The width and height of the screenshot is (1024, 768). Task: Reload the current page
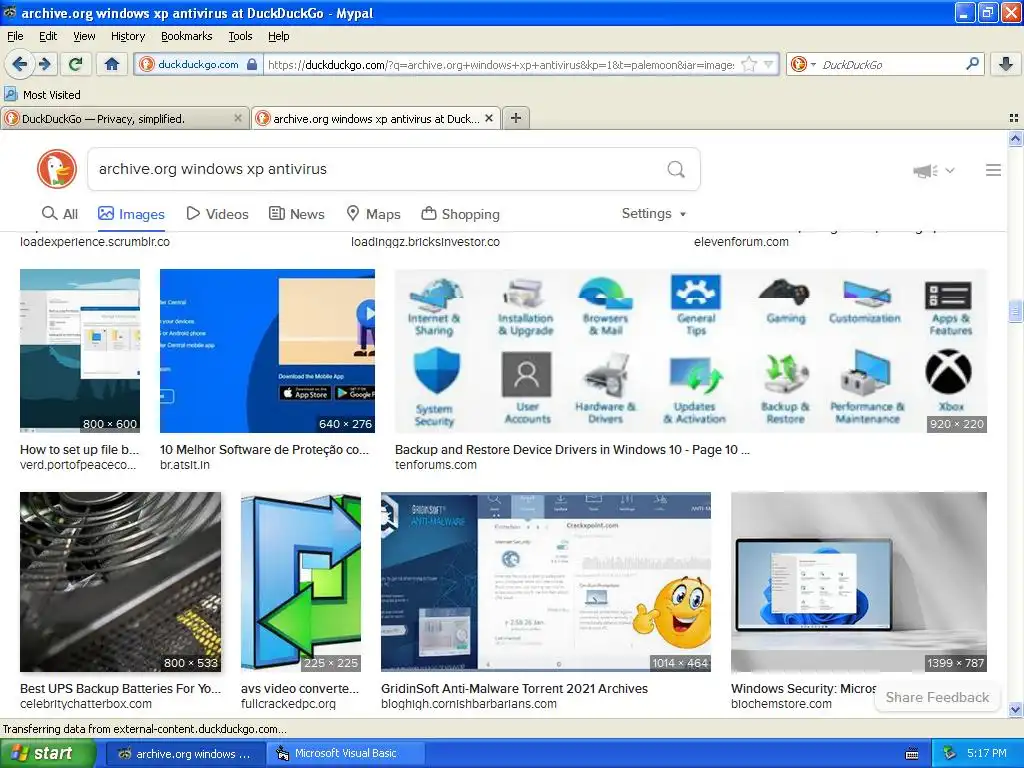tap(75, 64)
